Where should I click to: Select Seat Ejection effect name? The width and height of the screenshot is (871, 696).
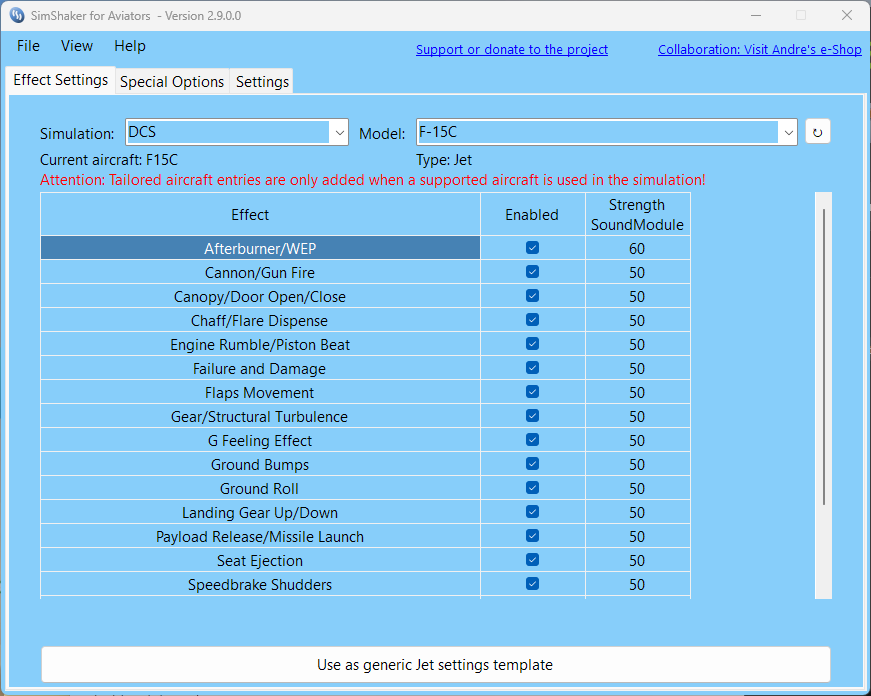point(260,560)
